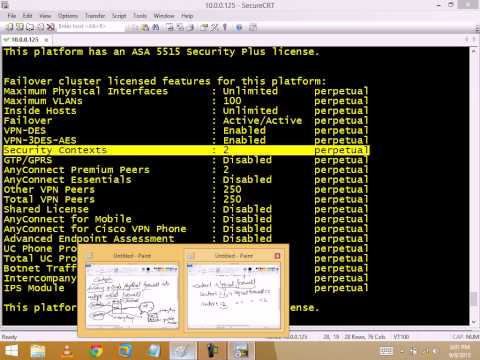
Task: Click the Maximum Physical Interfaces text
Action: point(86,91)
